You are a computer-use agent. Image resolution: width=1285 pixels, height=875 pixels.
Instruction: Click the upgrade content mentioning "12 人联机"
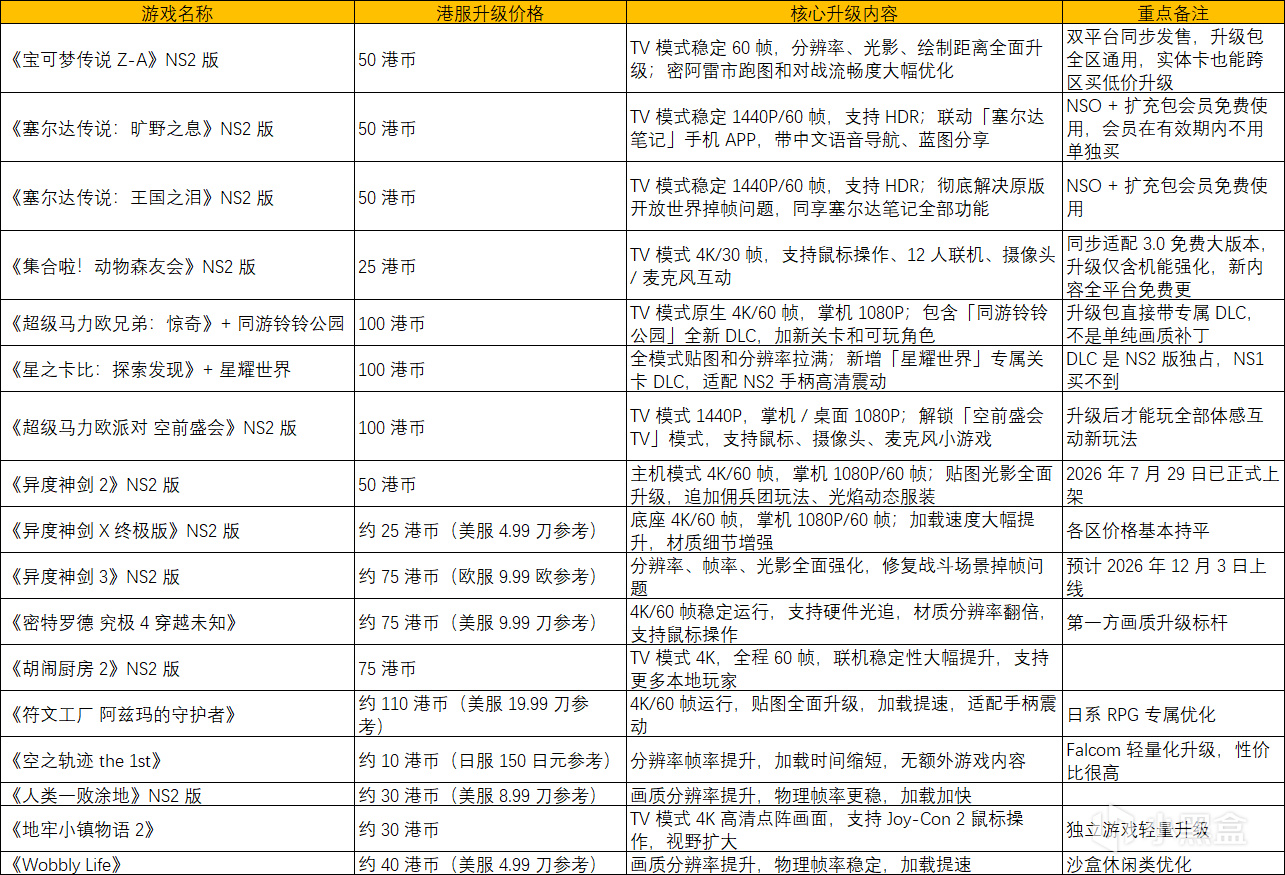(845, 266)
